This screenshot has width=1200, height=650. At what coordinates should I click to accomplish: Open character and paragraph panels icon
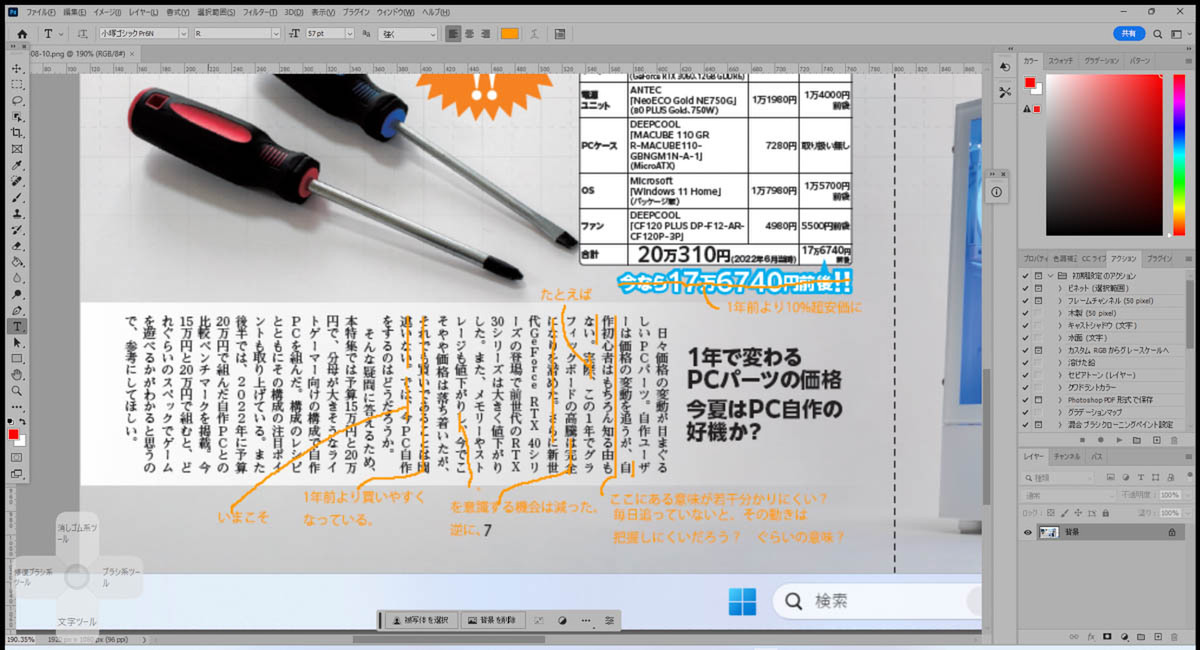click(x=558, y=33)
